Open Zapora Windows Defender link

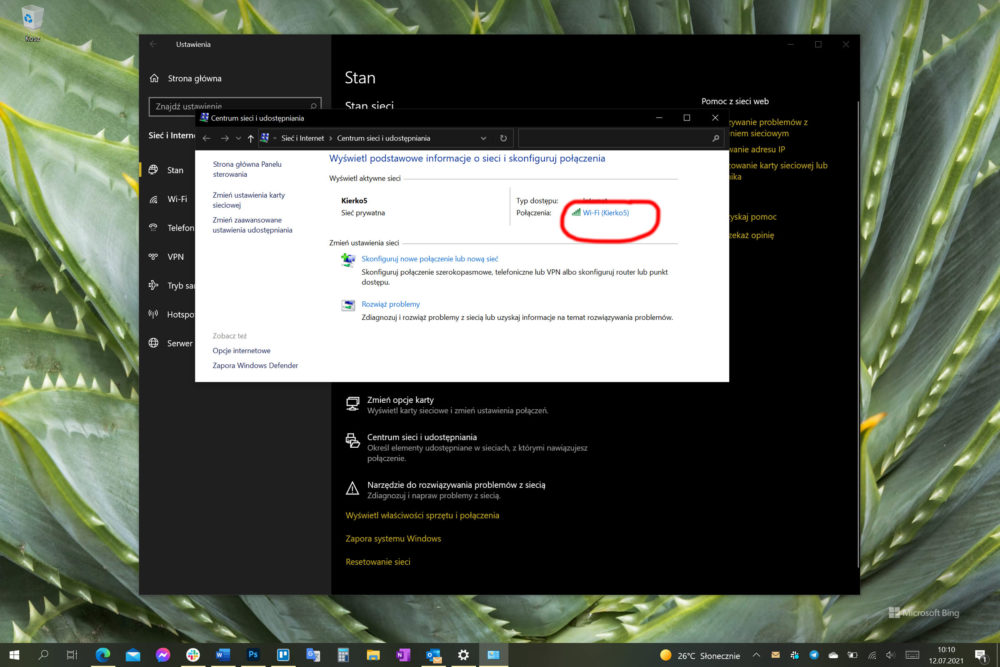pos(255,365)
